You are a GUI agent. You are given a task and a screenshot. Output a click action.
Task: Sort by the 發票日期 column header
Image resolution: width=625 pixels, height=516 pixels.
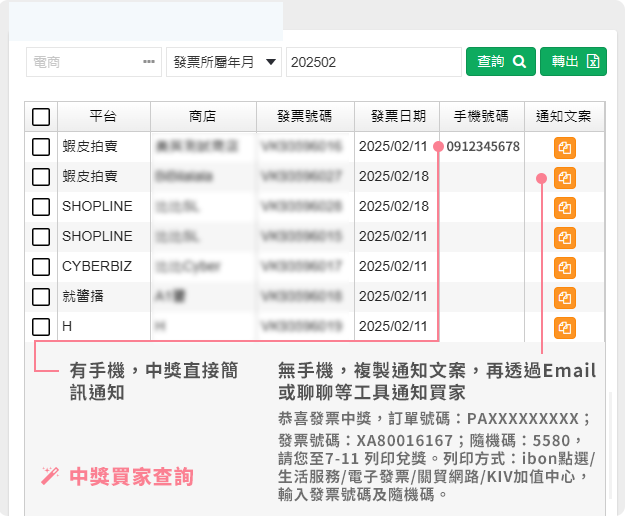pos(398,116)
